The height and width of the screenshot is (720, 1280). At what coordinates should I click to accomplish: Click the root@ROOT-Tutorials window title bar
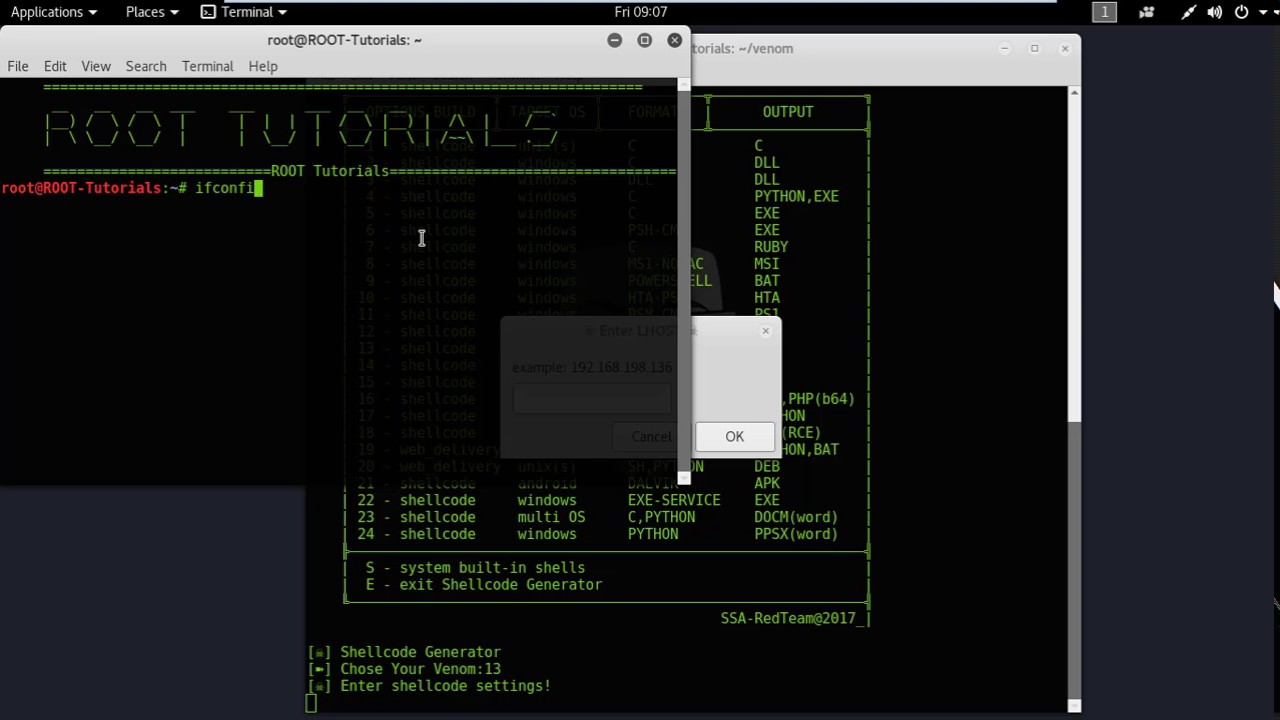(345, 40)
